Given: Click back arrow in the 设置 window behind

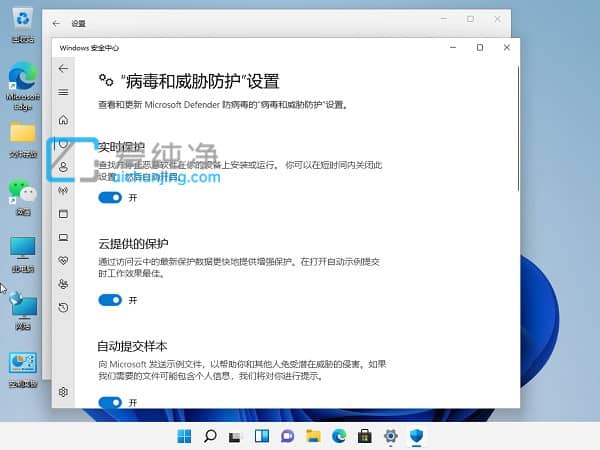Looking at the screenshot, I should 56,23.
